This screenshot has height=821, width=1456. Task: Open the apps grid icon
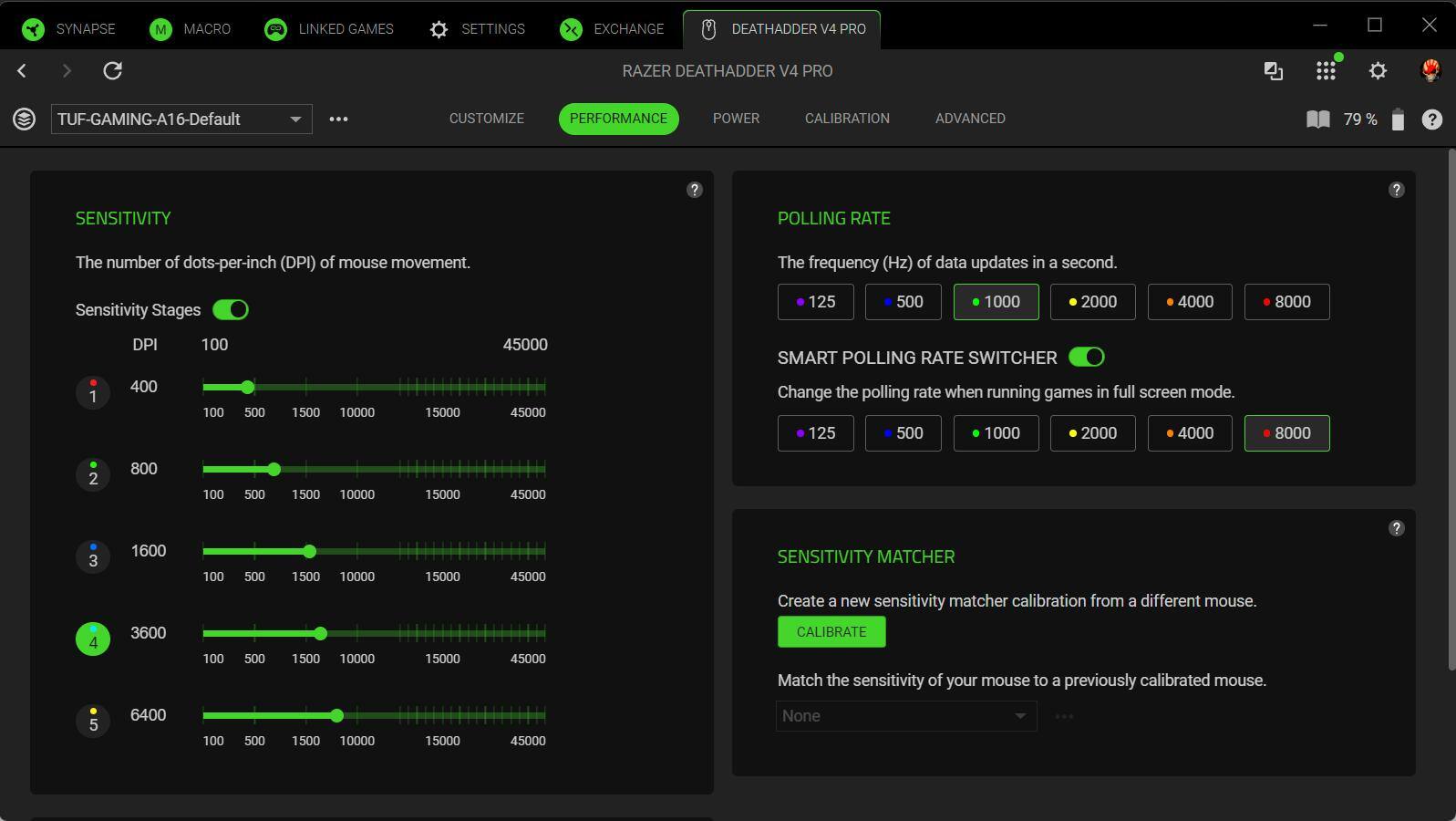point(1326,71)
